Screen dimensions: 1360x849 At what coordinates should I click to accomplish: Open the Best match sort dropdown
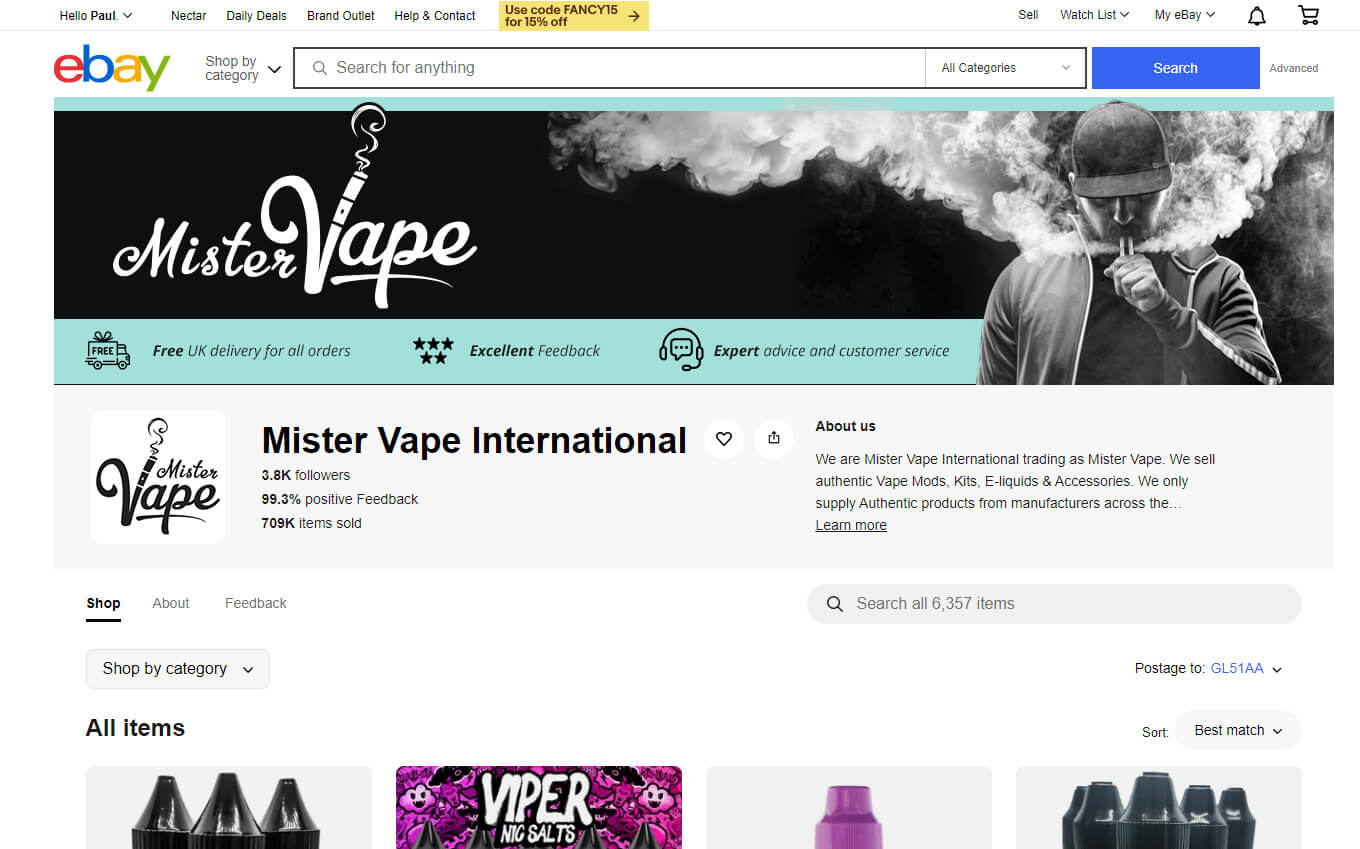coord(1238,730)
